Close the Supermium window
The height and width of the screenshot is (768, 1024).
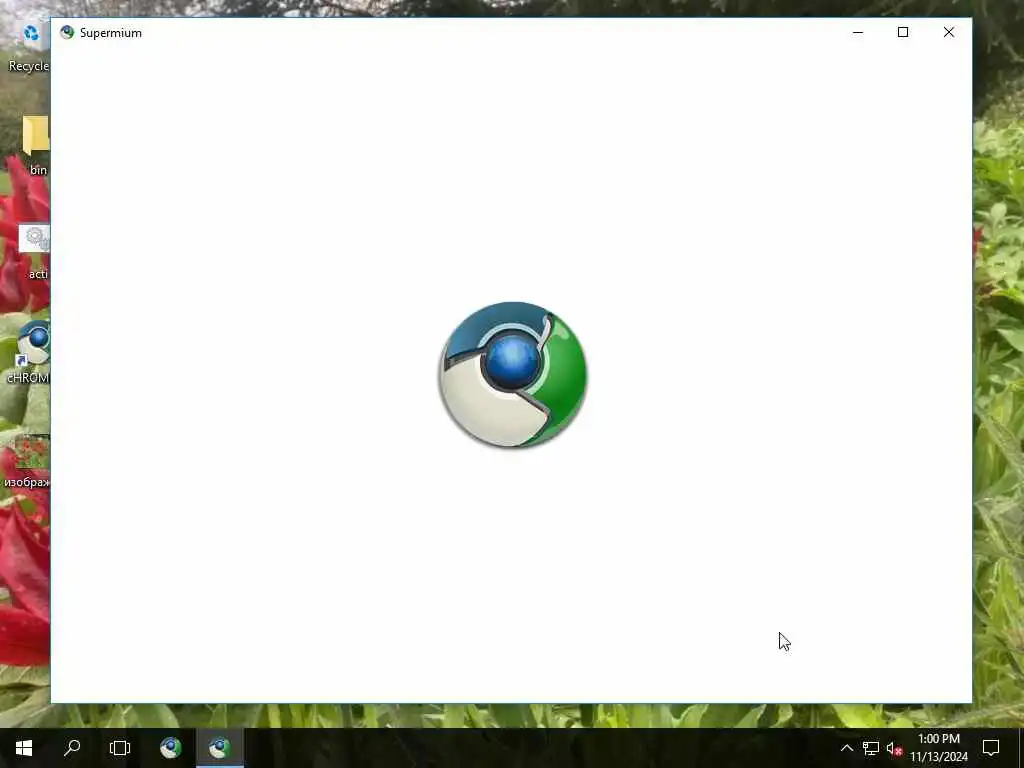pos(949,32)
